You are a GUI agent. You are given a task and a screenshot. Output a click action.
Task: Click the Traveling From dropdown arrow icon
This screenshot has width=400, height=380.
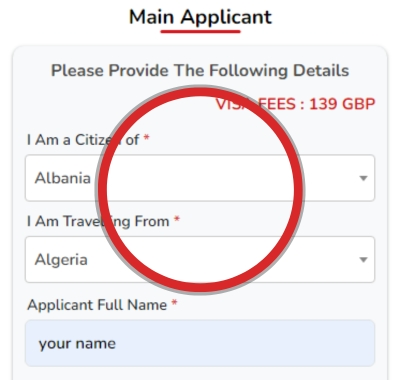point(363,260)
